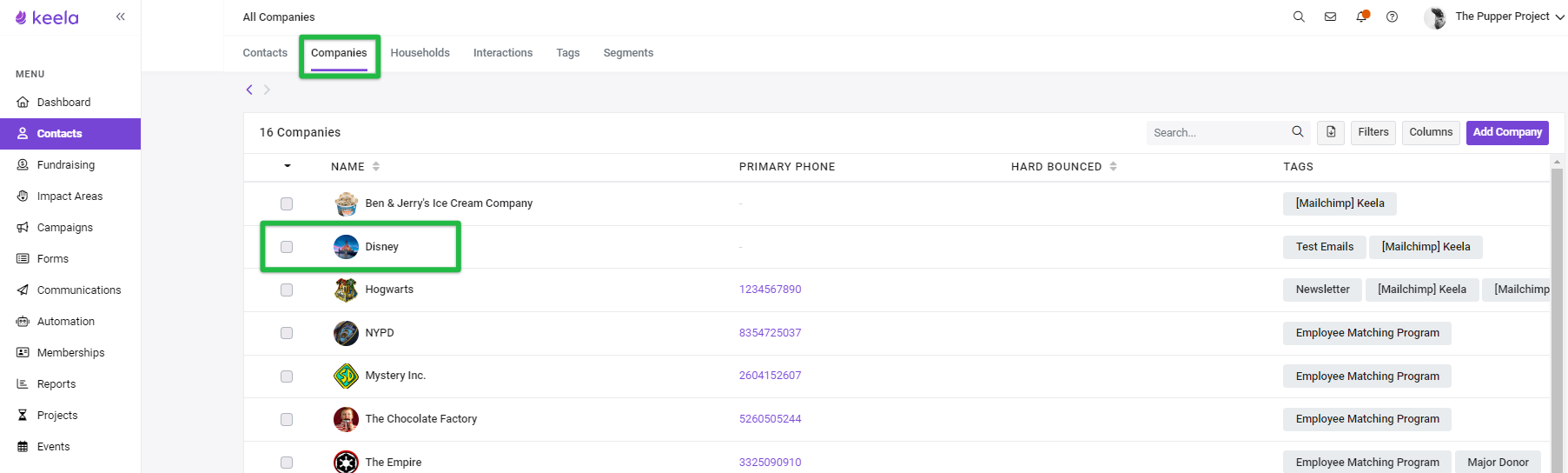The image size is (1568, 473).
Task: Open the Columns button
Action: [1431, 132]
